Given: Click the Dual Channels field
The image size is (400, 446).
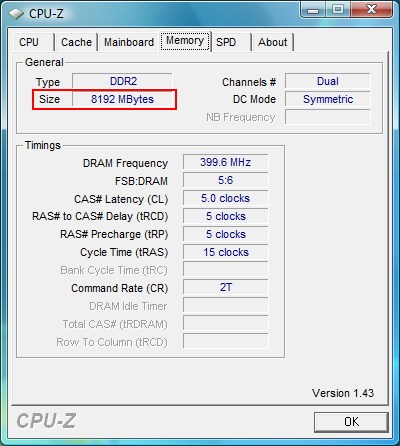Looking at the screenshot, I should tap(328, 81).
